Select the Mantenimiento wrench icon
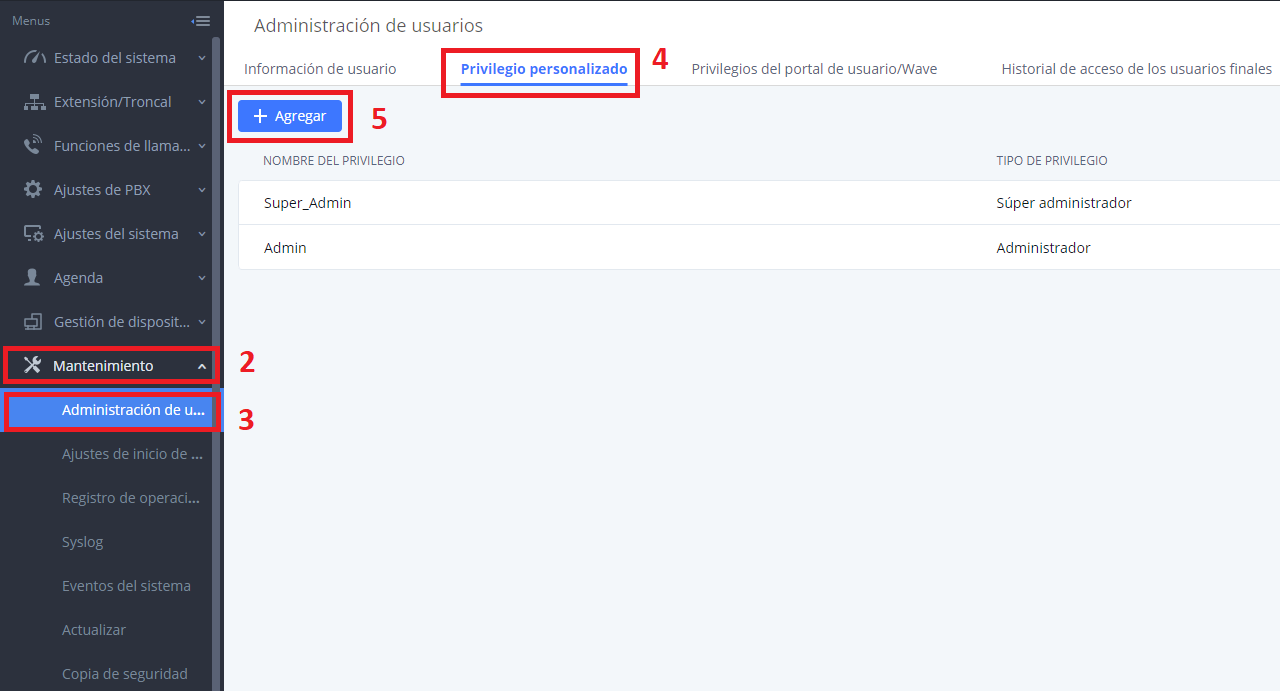 [x=32, y=365]
